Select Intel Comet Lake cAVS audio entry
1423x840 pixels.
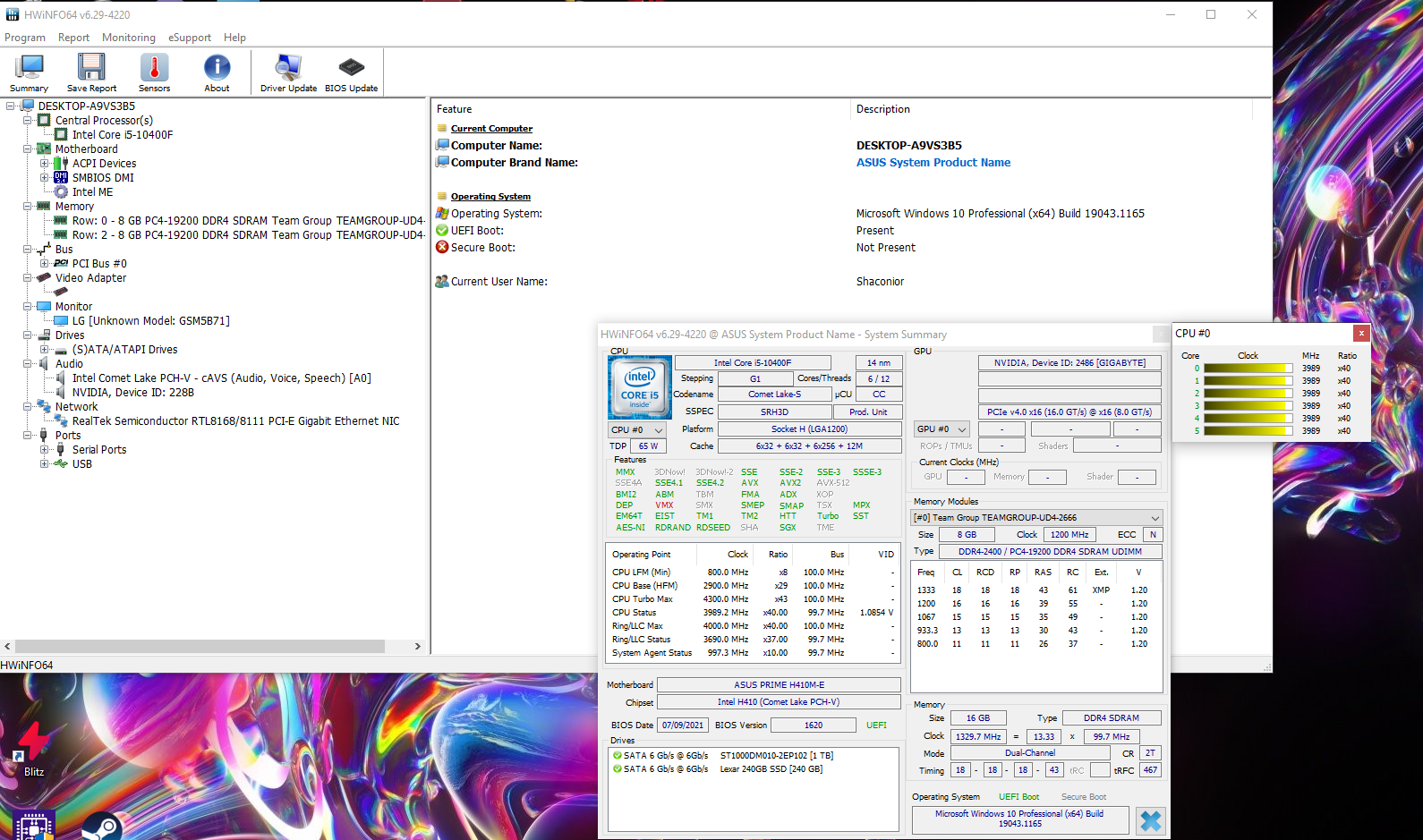(x=221, y=378)
